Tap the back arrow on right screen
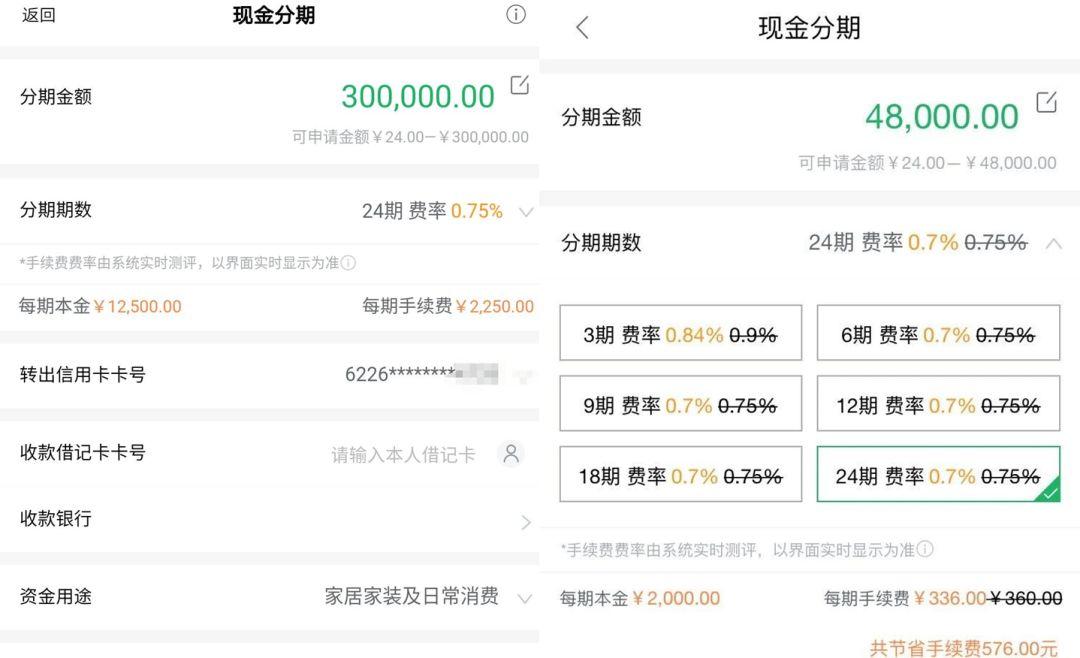The width and height of the screenshot is (1080, 658). point(583,28)
